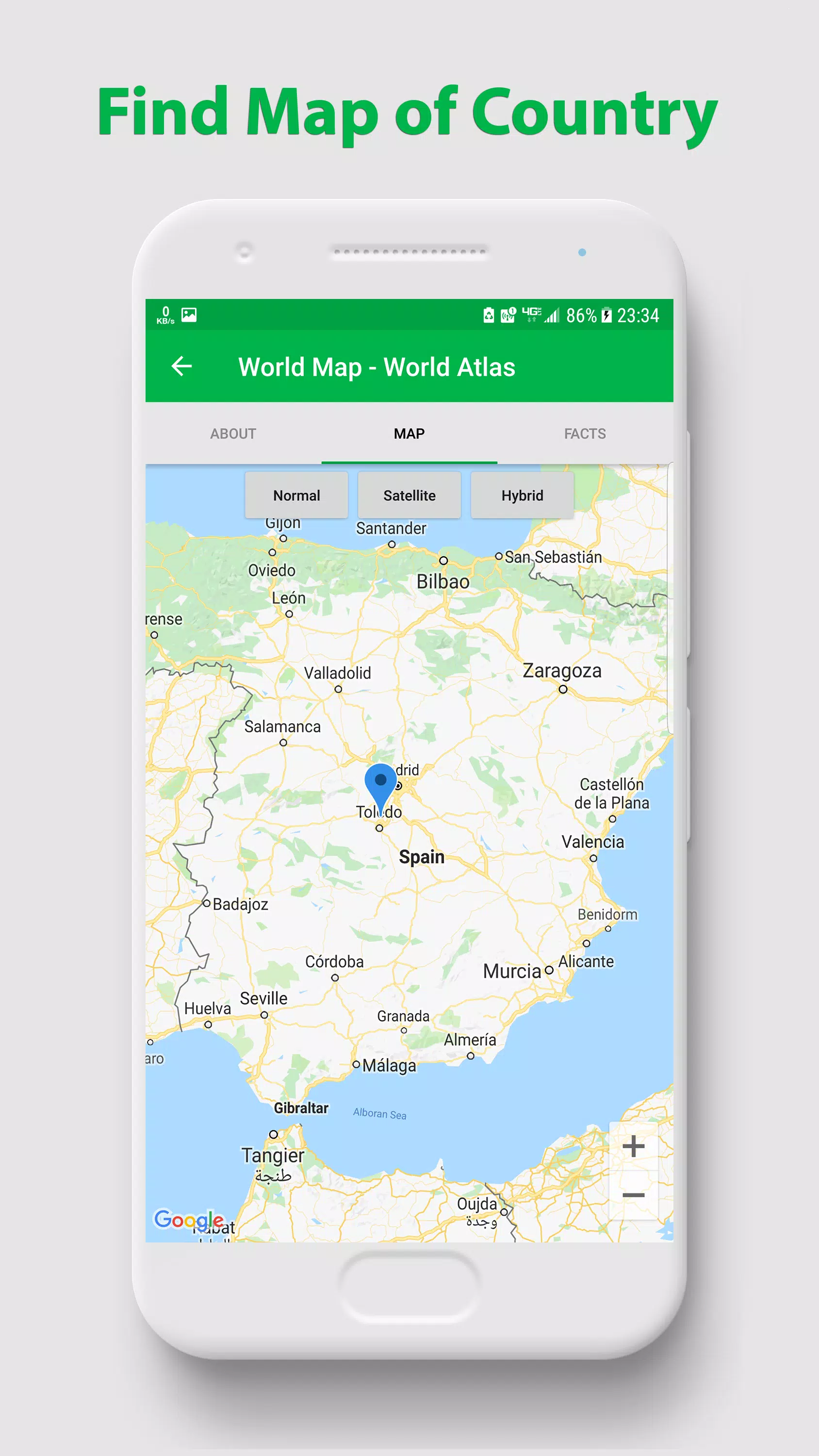Click the Zaragoza city label
Viewport: 819px width, 1456px height.
point(562,671)
